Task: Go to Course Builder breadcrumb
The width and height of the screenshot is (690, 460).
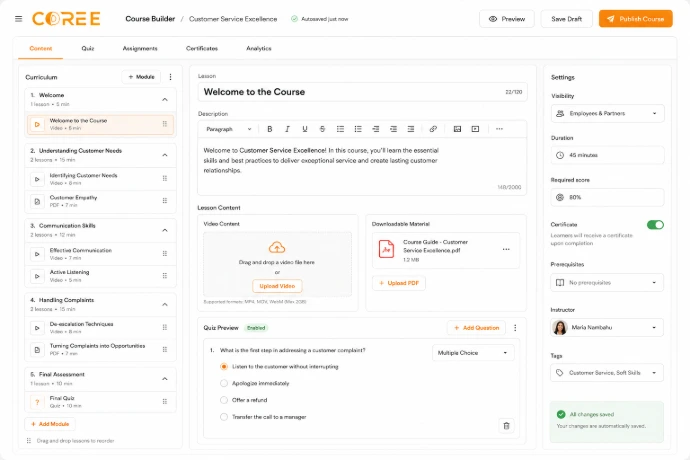Action: click(150, 19)
